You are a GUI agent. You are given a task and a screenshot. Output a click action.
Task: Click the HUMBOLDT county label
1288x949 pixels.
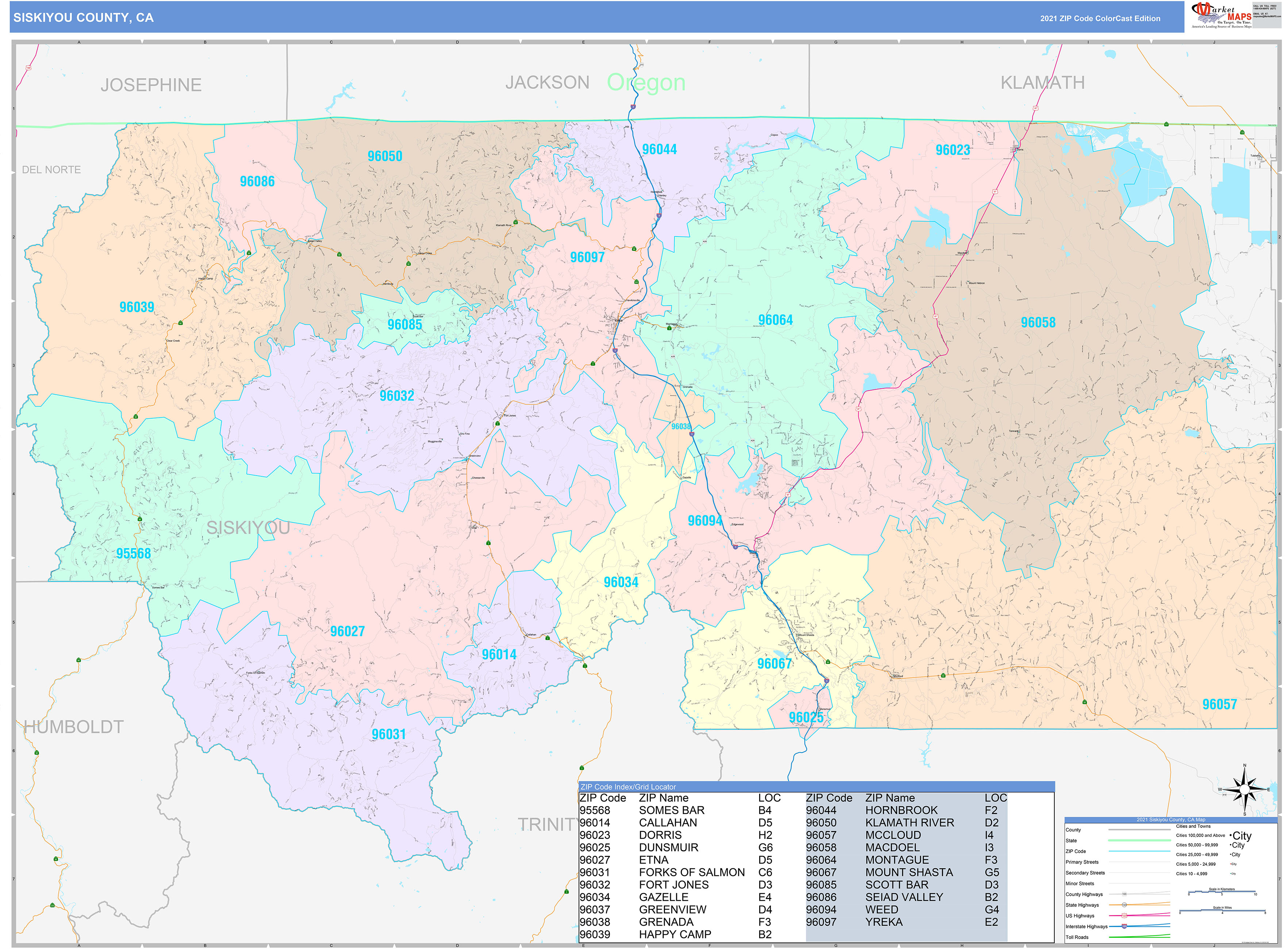click(x=73, y=727)
